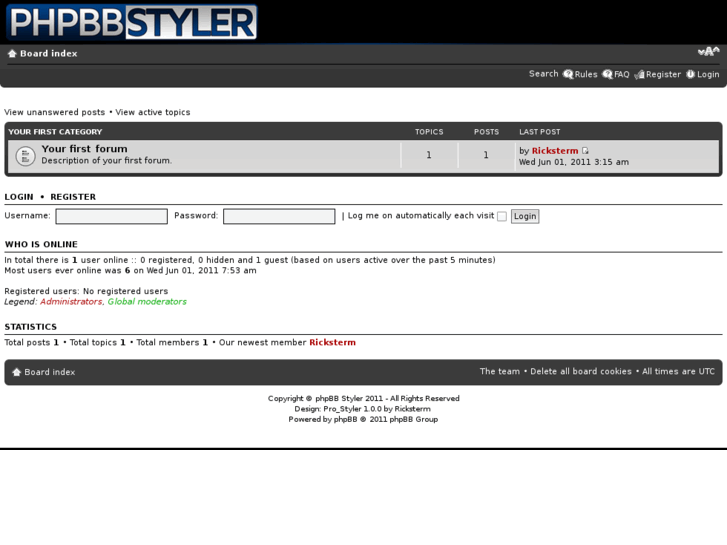View unanswered posts
The height and width of the screenshot is (545, 727).
[x=55, y=112]
